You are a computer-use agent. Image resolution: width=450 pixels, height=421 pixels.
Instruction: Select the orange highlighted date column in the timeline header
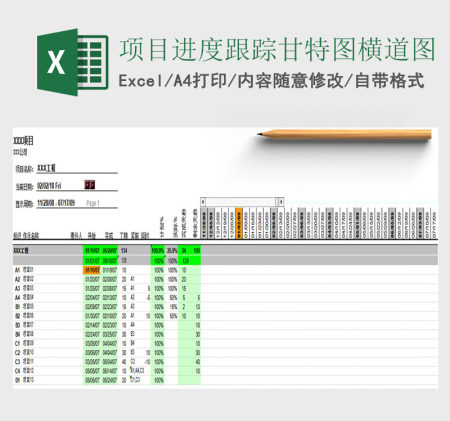[239, 223]
